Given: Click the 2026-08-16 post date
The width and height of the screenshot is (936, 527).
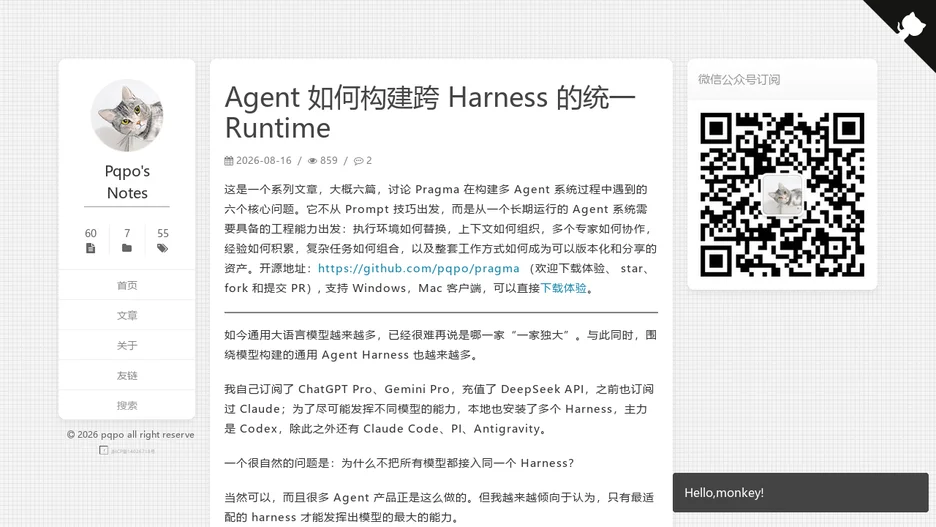Looking at the screenshot, I should pos(264,161).
